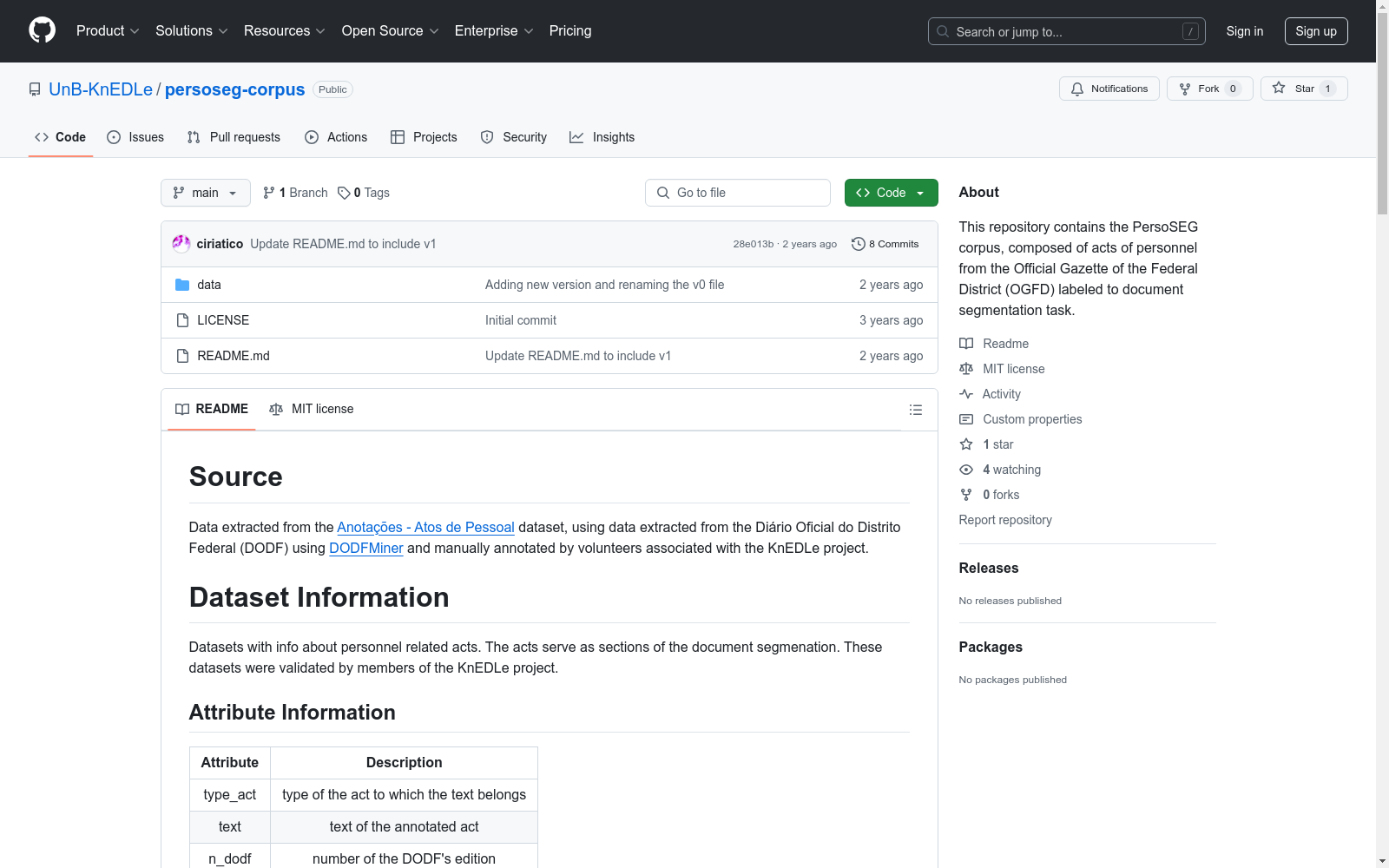Click the eye icon beside watching
This screenshot has width=1389, height=868.
click(x=966, y=470)
